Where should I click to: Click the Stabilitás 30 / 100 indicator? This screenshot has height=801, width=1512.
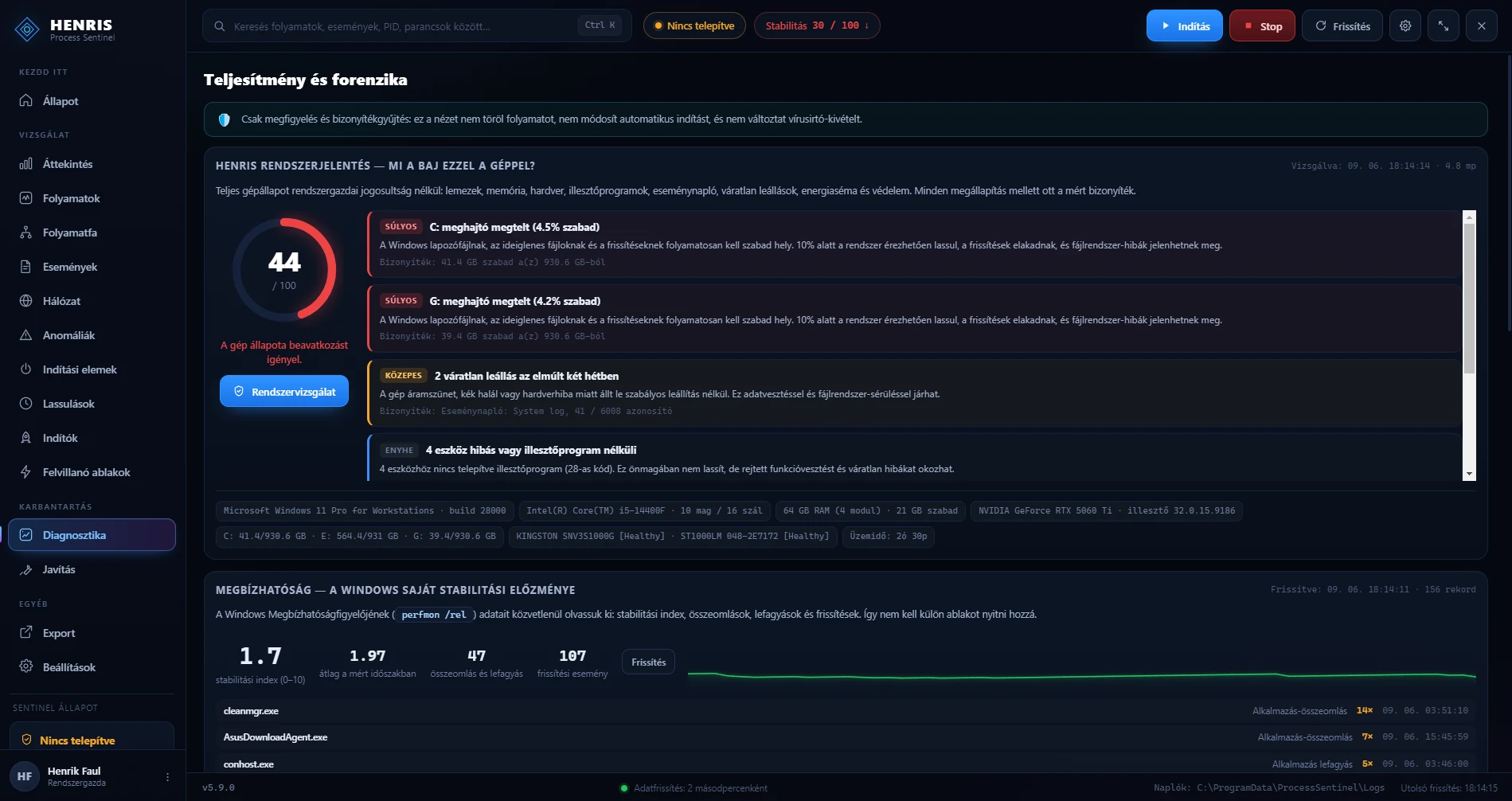click(x=817, y=25)
